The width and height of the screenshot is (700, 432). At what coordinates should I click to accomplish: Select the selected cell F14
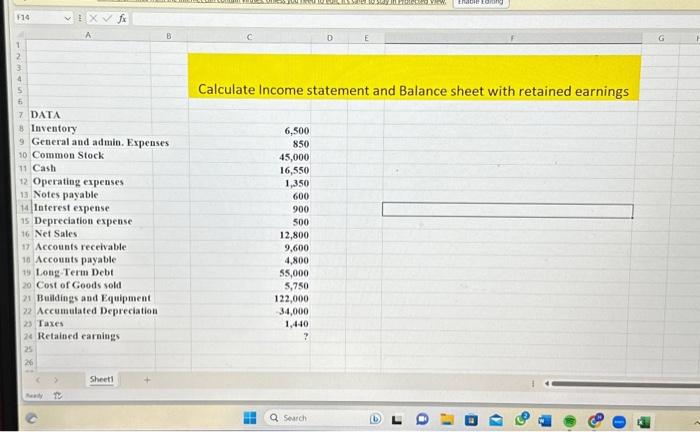coord(508,210)
